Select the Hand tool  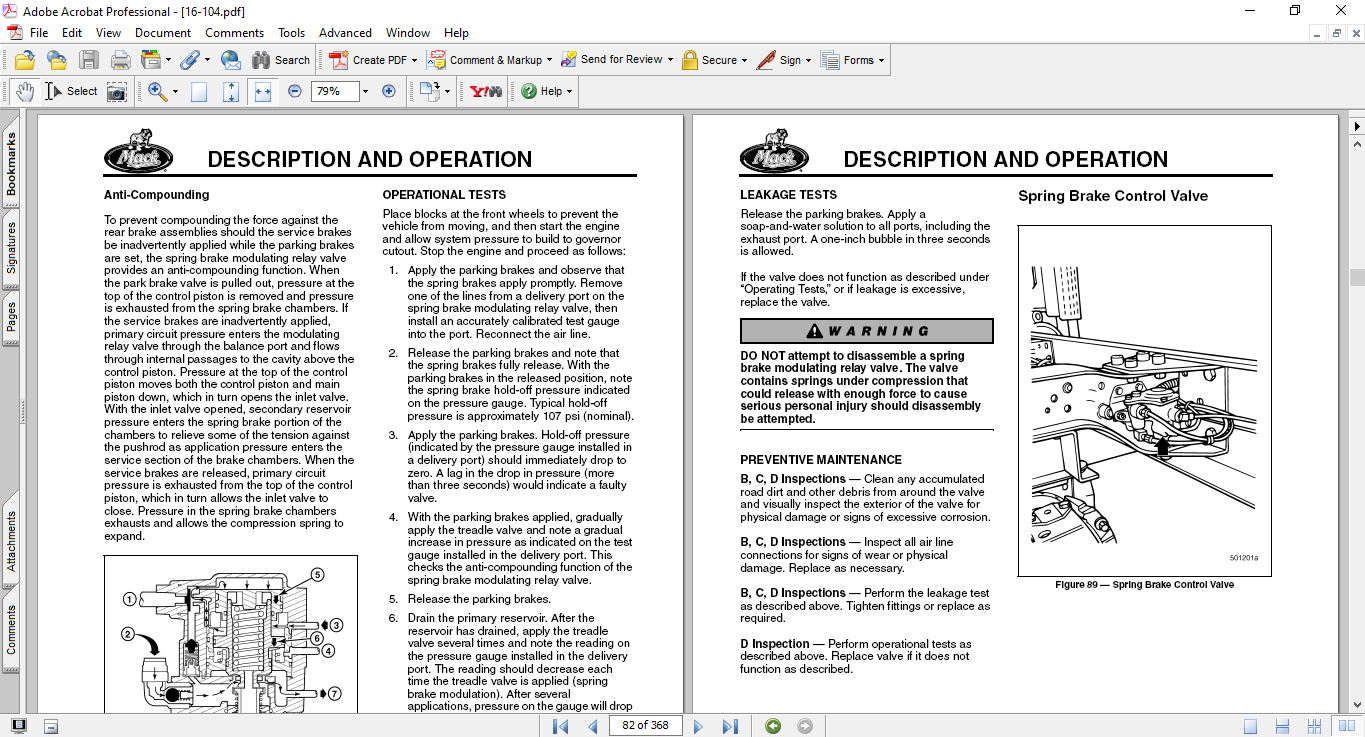coord(24,91)
